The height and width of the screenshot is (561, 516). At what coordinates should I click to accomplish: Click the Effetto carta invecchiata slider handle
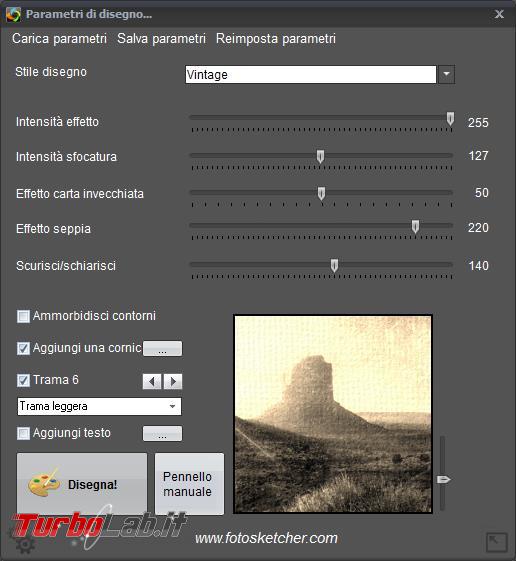coord(321,194)
